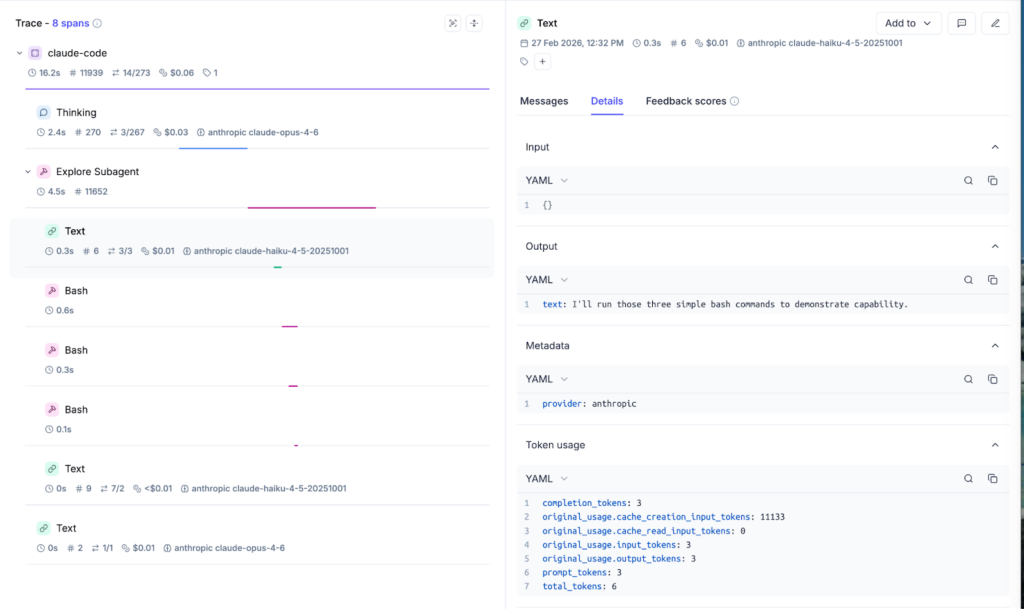The width and height of the screenshot is (1024, 609).
Task: Copy the Token usage YAML content
Action: tap(992, 479)
